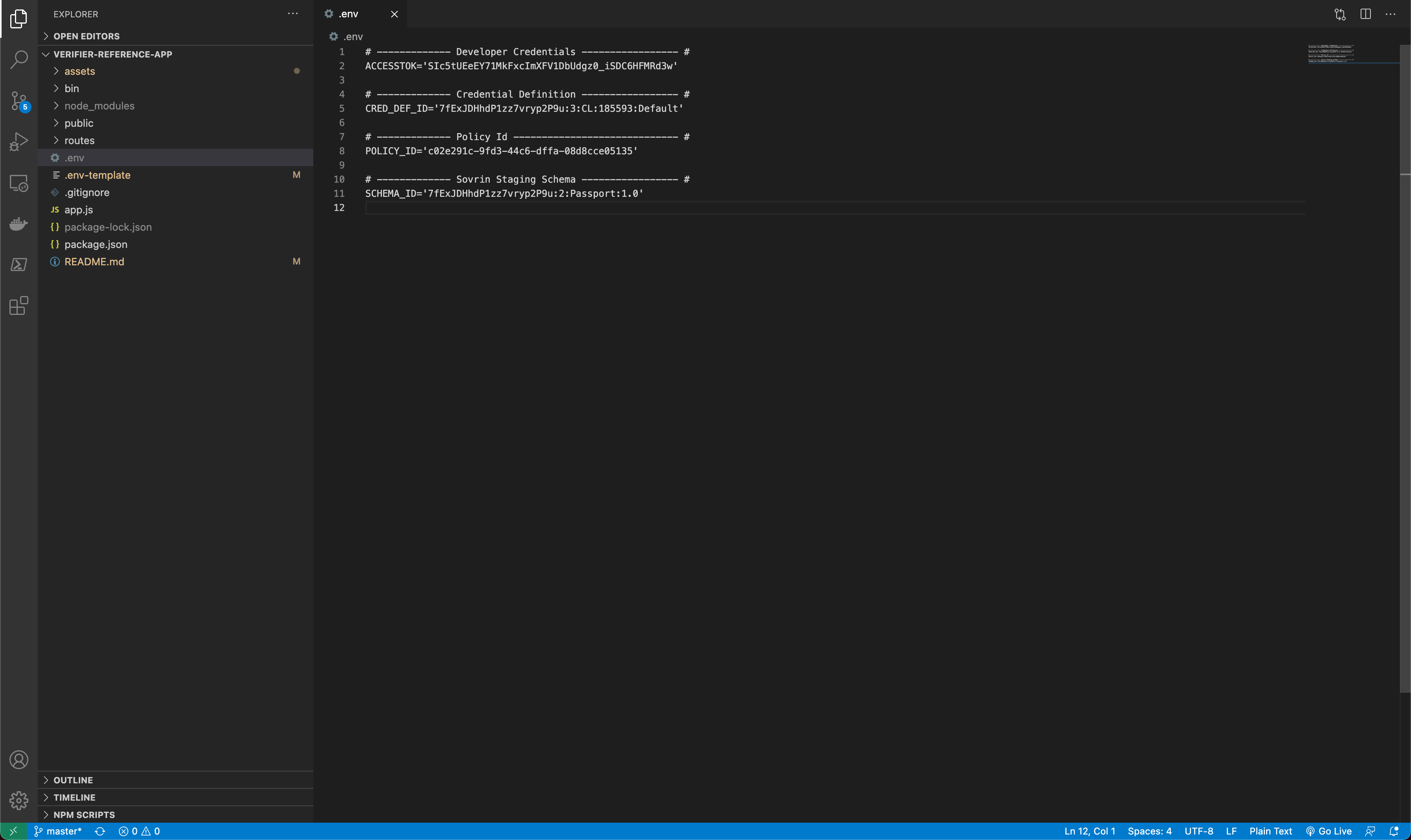Toggle the NPM SCRIPTS panel open

[84, 814]
